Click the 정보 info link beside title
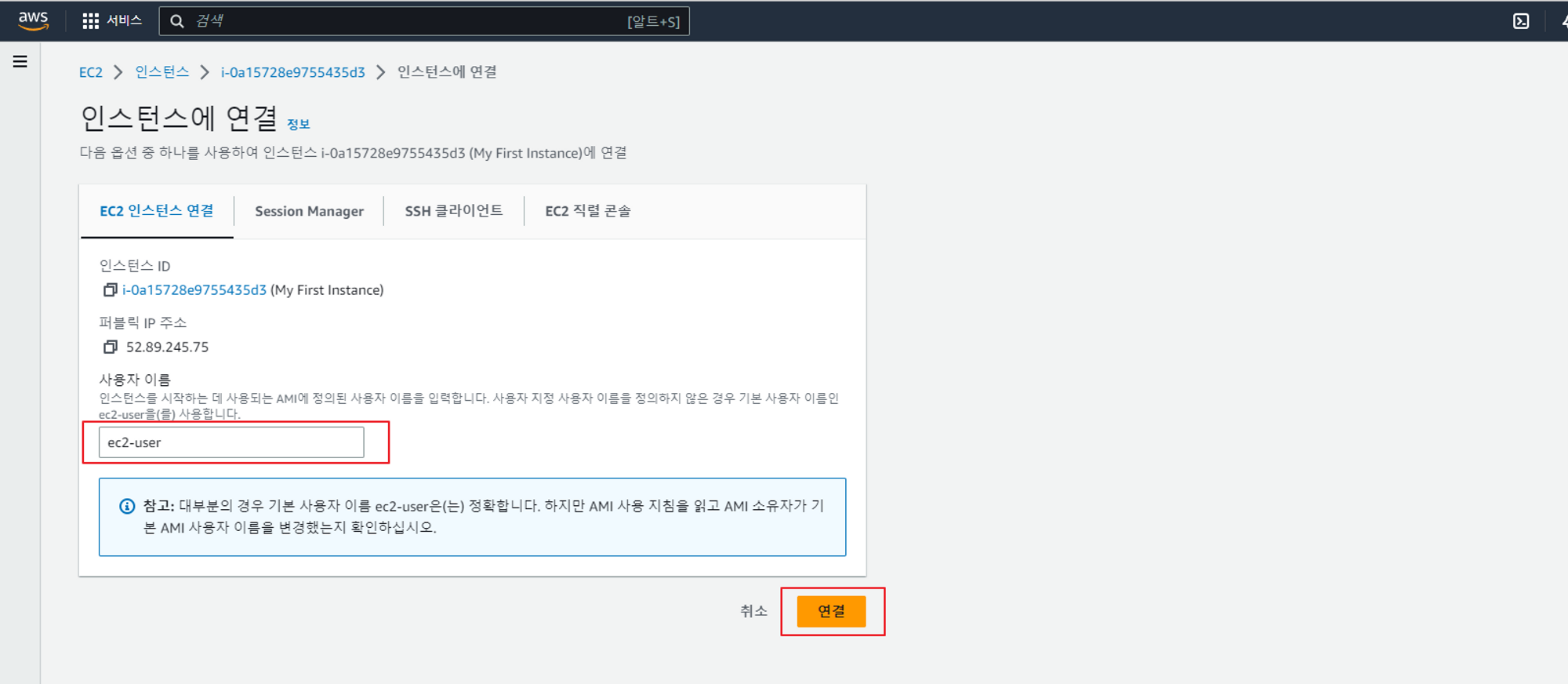1568x684 pixels. (299, 124)
